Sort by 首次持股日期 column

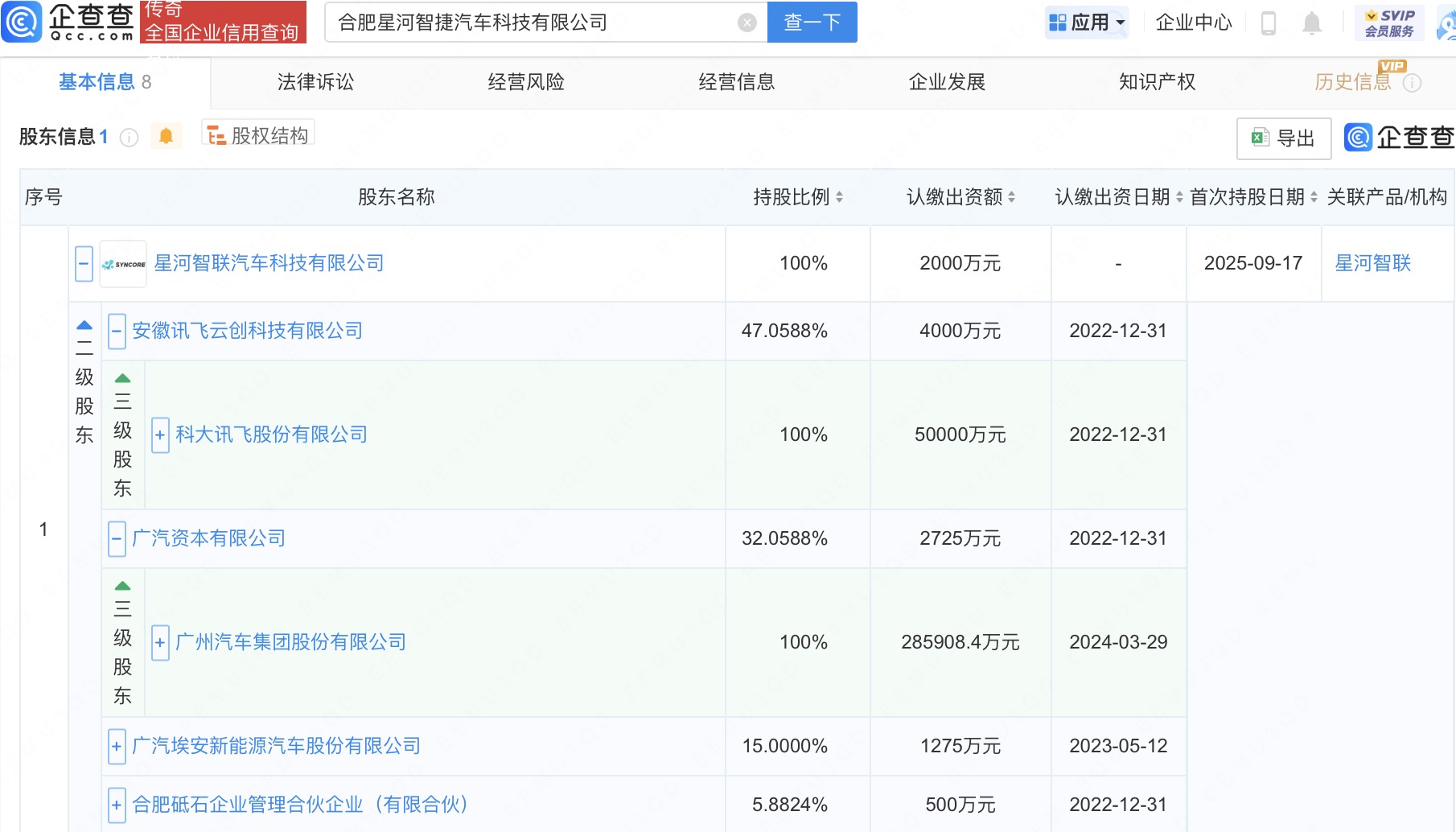(x=1314, y=197)
